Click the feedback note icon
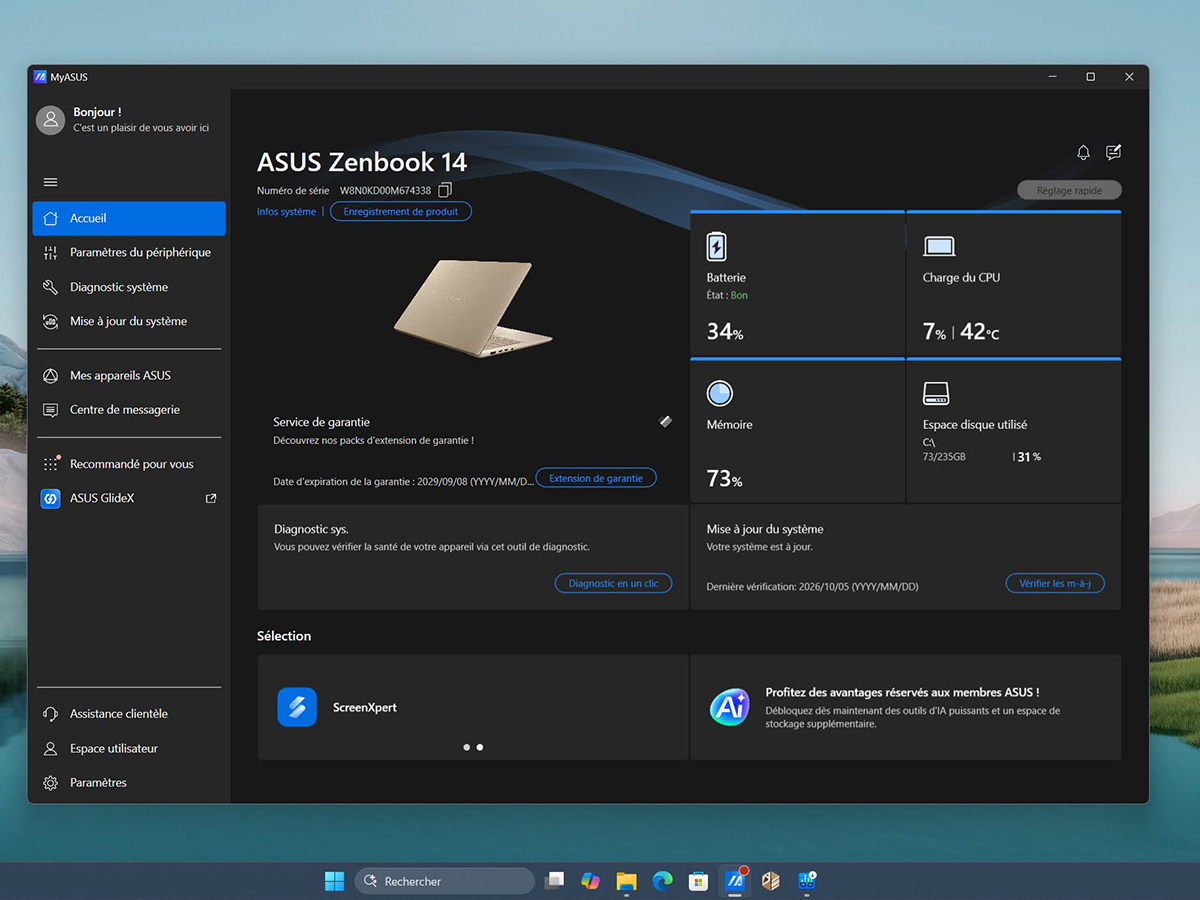This screenshot has height=900, width=1200. tap(1113, 152)
